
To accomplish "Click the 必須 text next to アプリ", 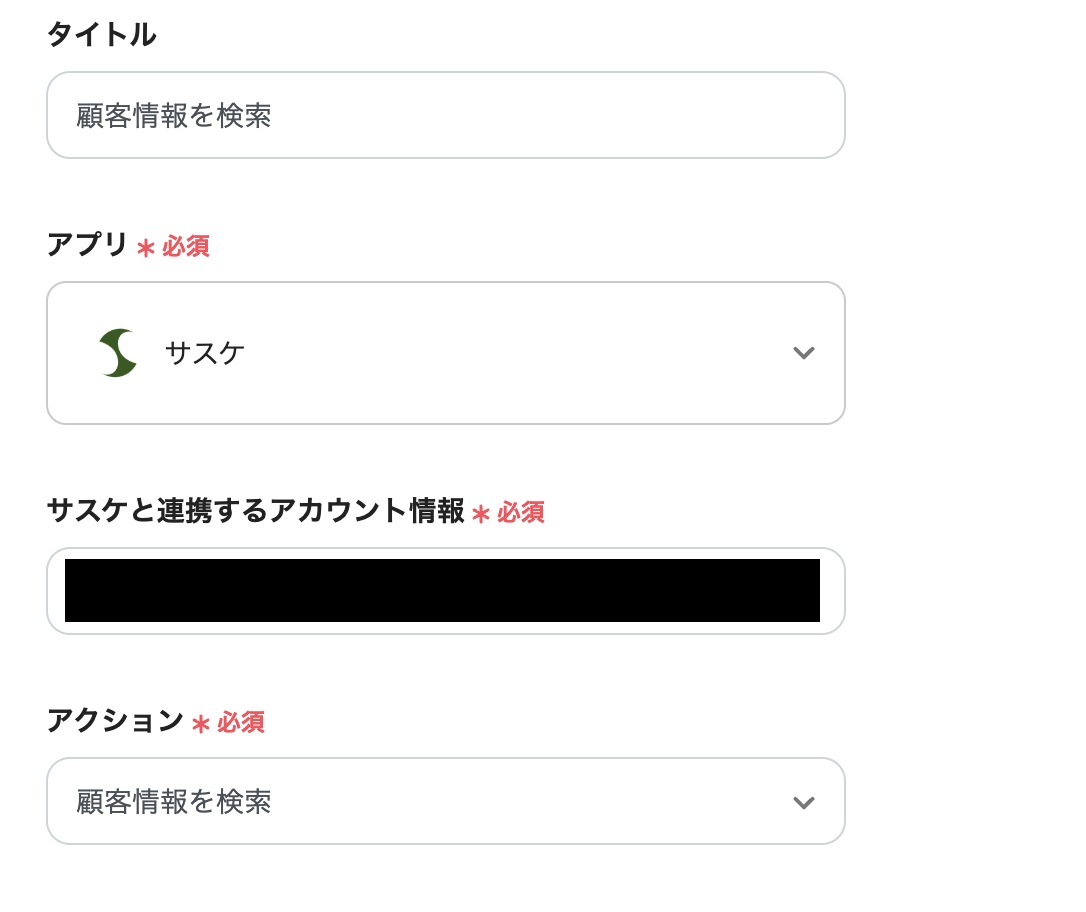I will 186,246.
